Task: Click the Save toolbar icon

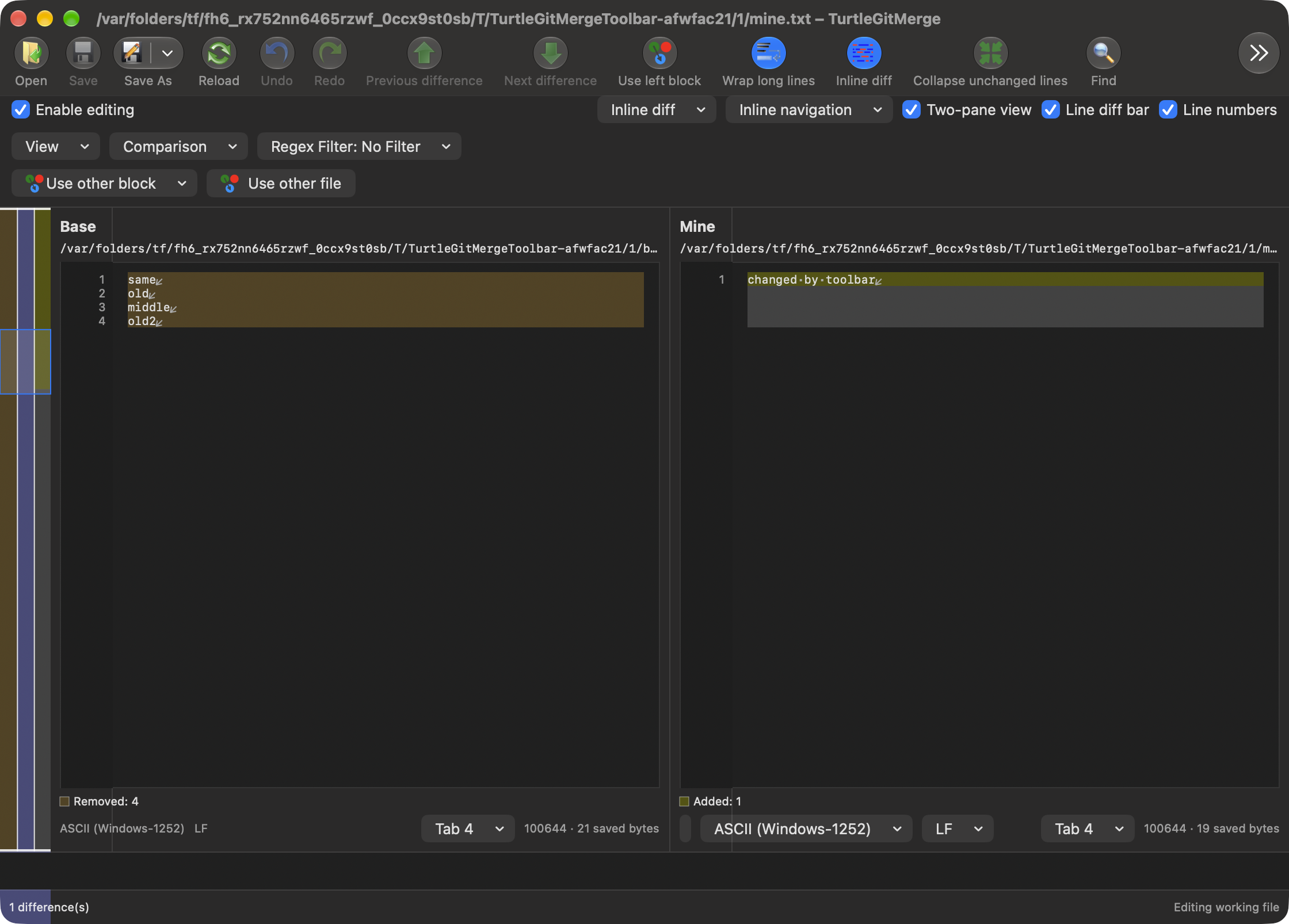Action: pos(83,53)
